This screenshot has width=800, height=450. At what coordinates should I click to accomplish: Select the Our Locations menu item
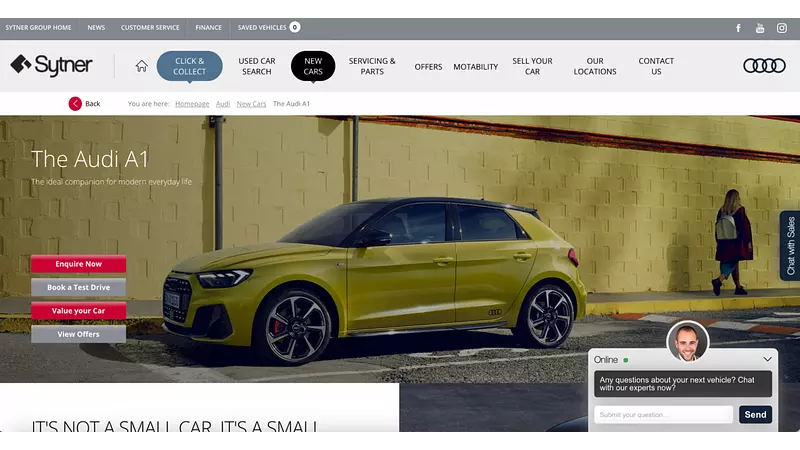[595, 66]
